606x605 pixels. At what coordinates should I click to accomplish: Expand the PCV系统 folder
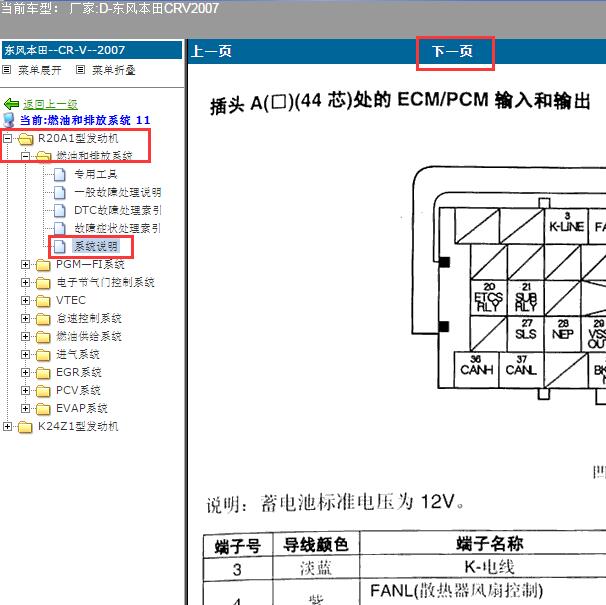[x=26, y=390]
